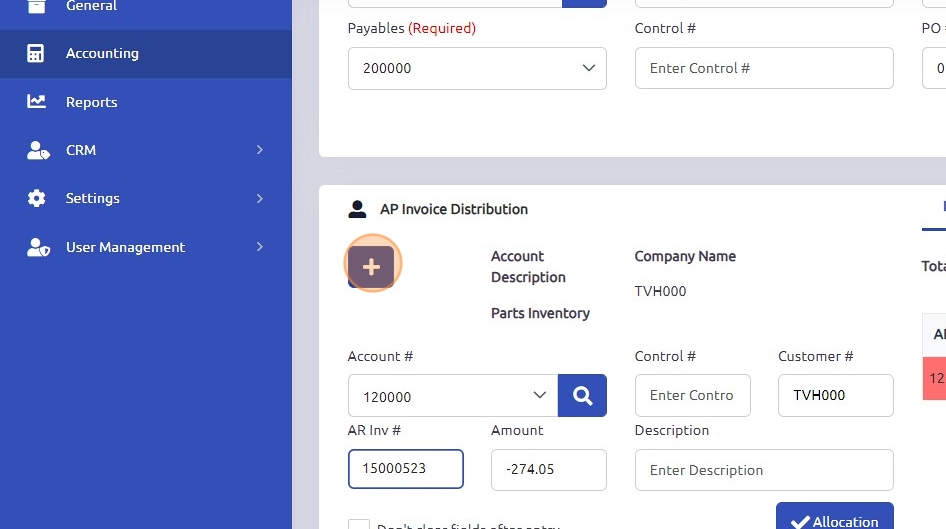Click the Customer # field with TVH000

coord(836,396)
